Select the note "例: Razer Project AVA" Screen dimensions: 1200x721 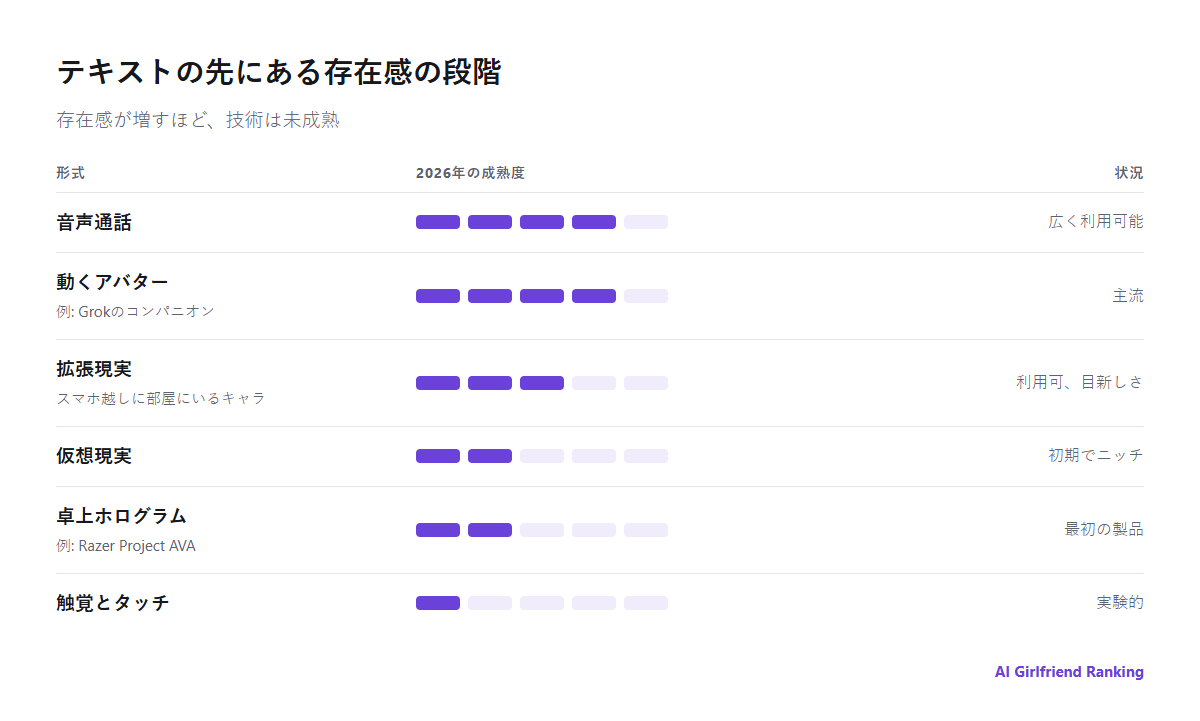pyautogui.click(x=126, y=546)
